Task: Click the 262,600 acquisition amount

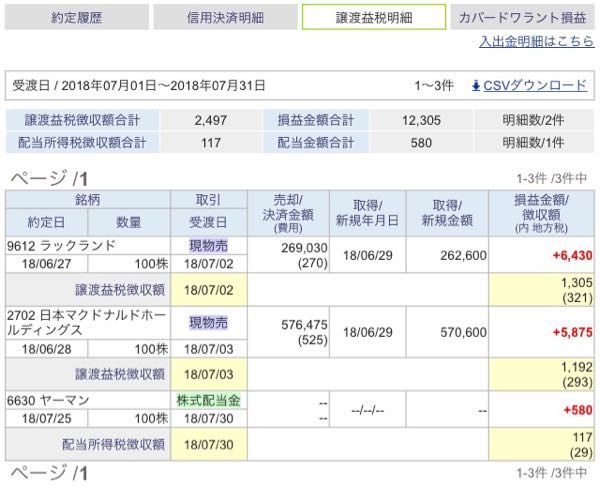Action: pyautogui.click(x=463, y=255)
